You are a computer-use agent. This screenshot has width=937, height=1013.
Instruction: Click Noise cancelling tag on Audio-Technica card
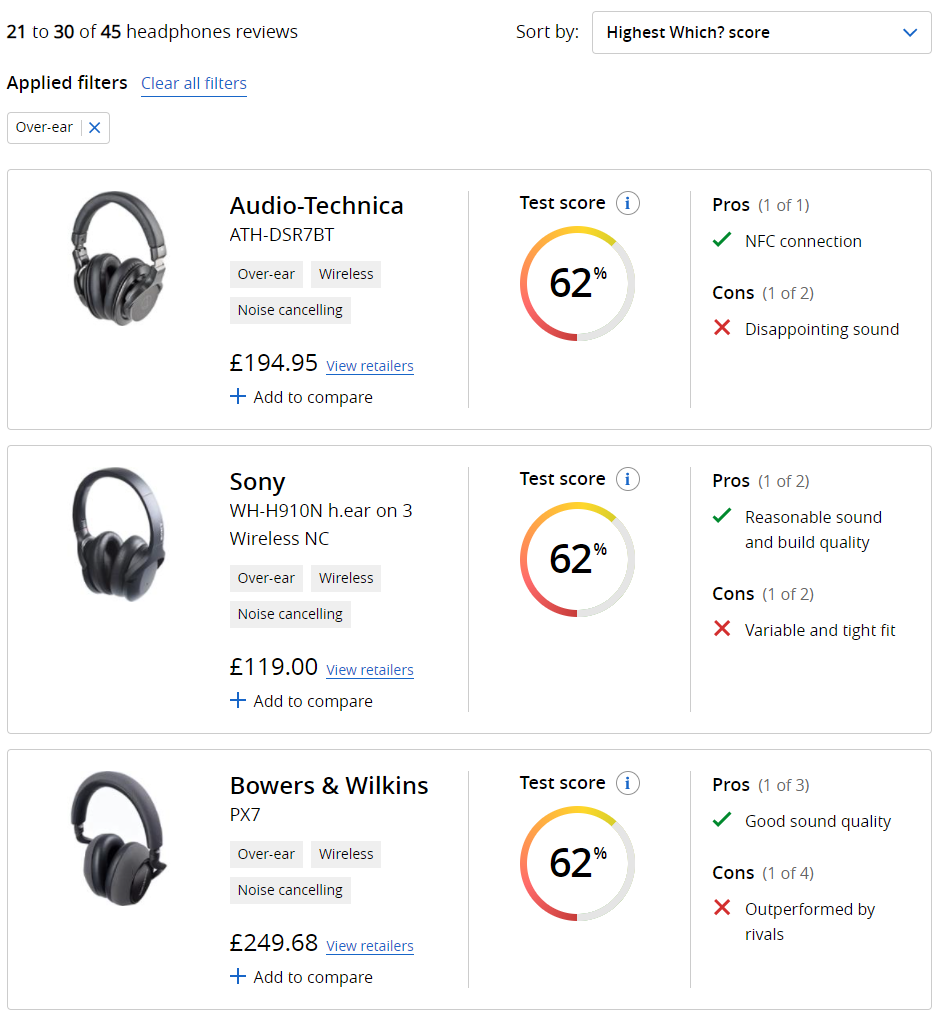point(290,310)
